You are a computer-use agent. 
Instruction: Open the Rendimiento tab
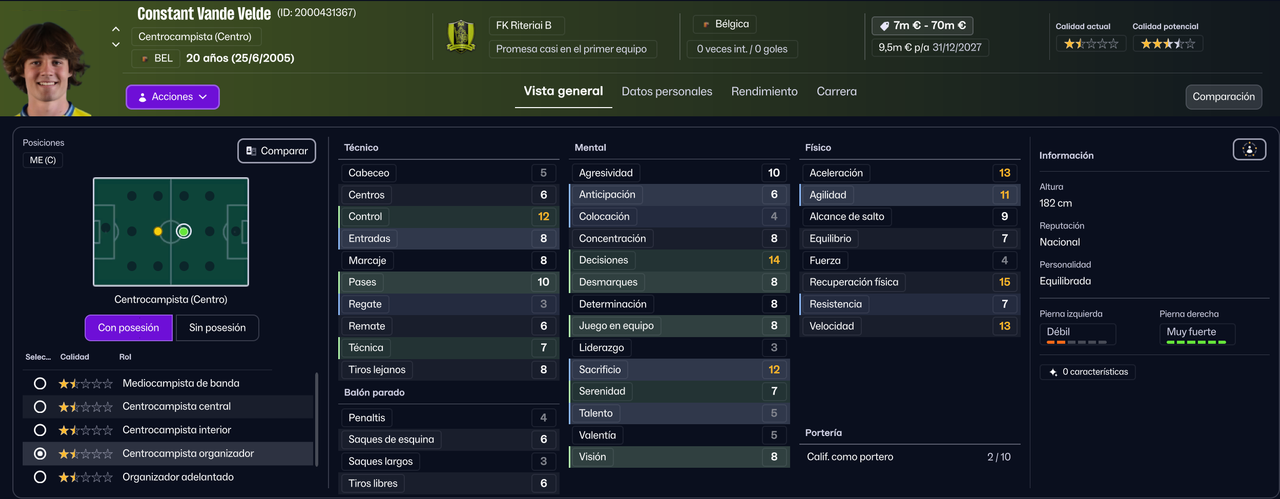pos(764,91)
